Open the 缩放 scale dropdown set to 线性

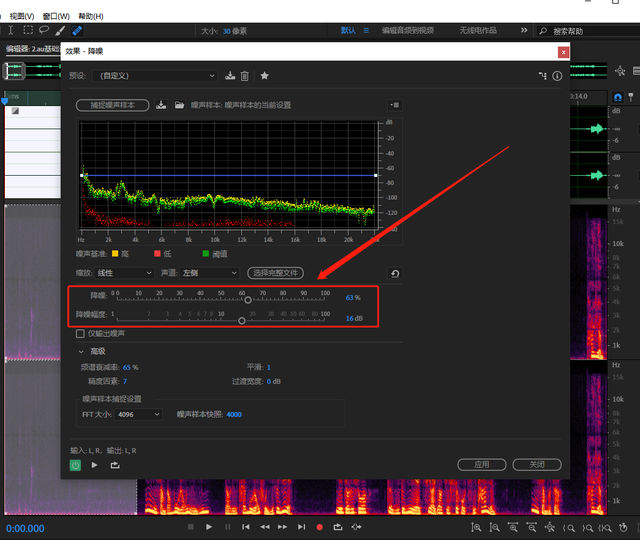click(x=124, y=273)
